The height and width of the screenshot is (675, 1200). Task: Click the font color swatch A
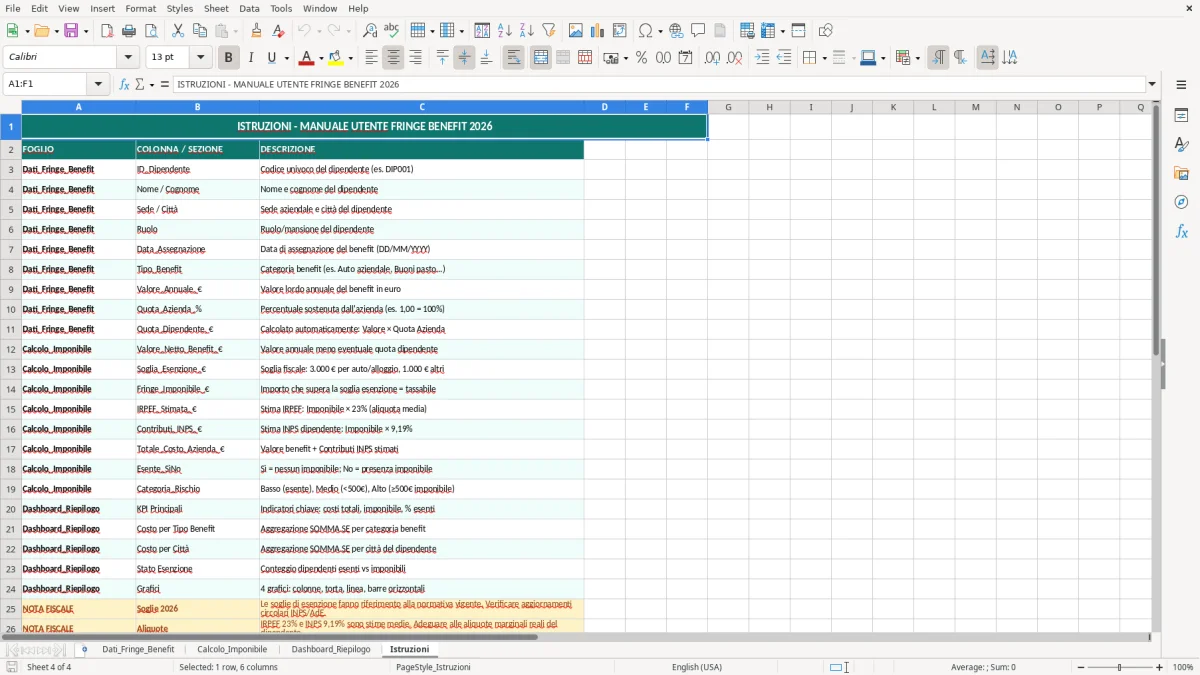pos(307,58)
